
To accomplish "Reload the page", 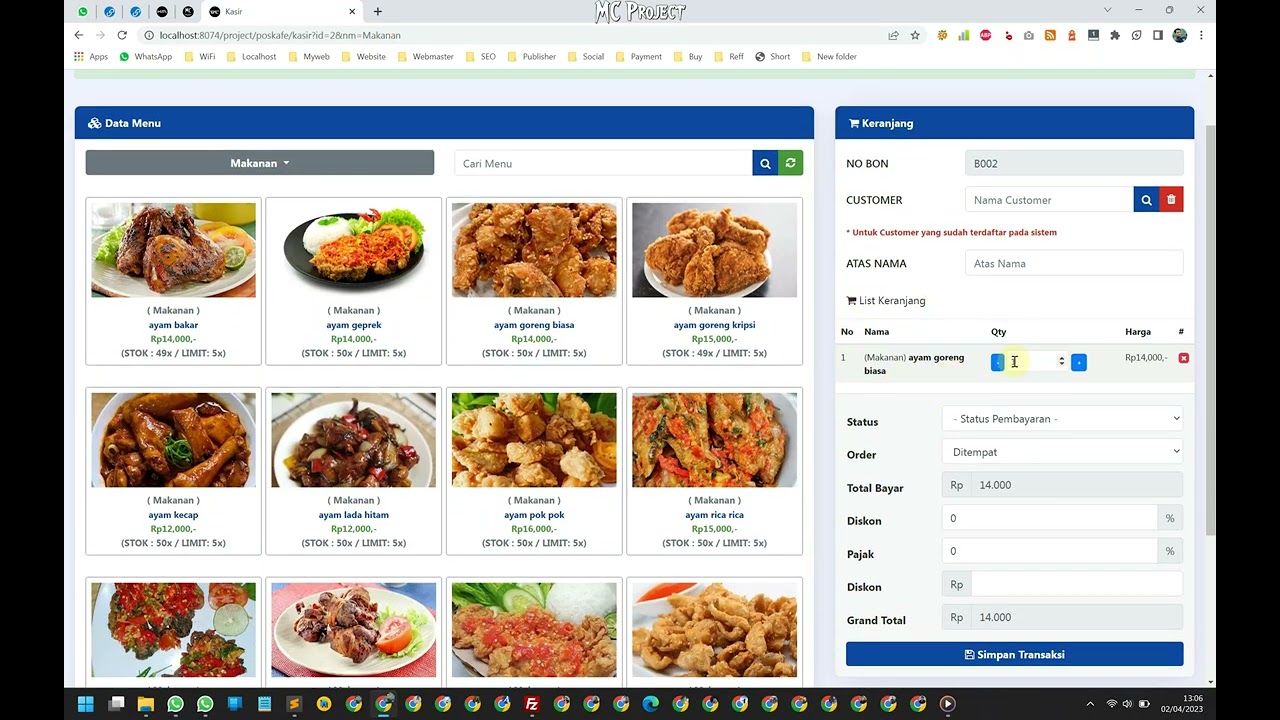I will point(122,35).
